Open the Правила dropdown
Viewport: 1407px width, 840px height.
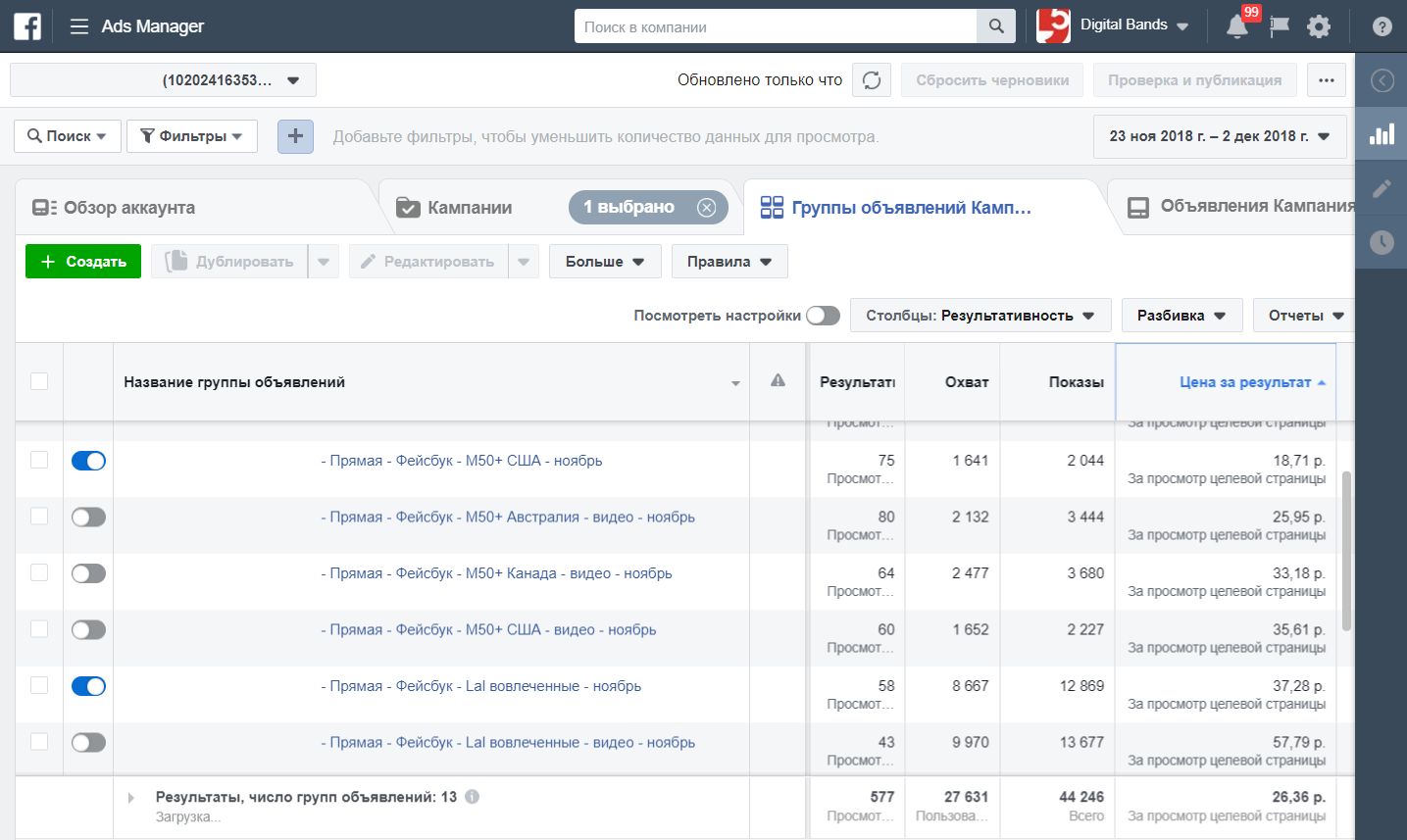tap(729, 262)
